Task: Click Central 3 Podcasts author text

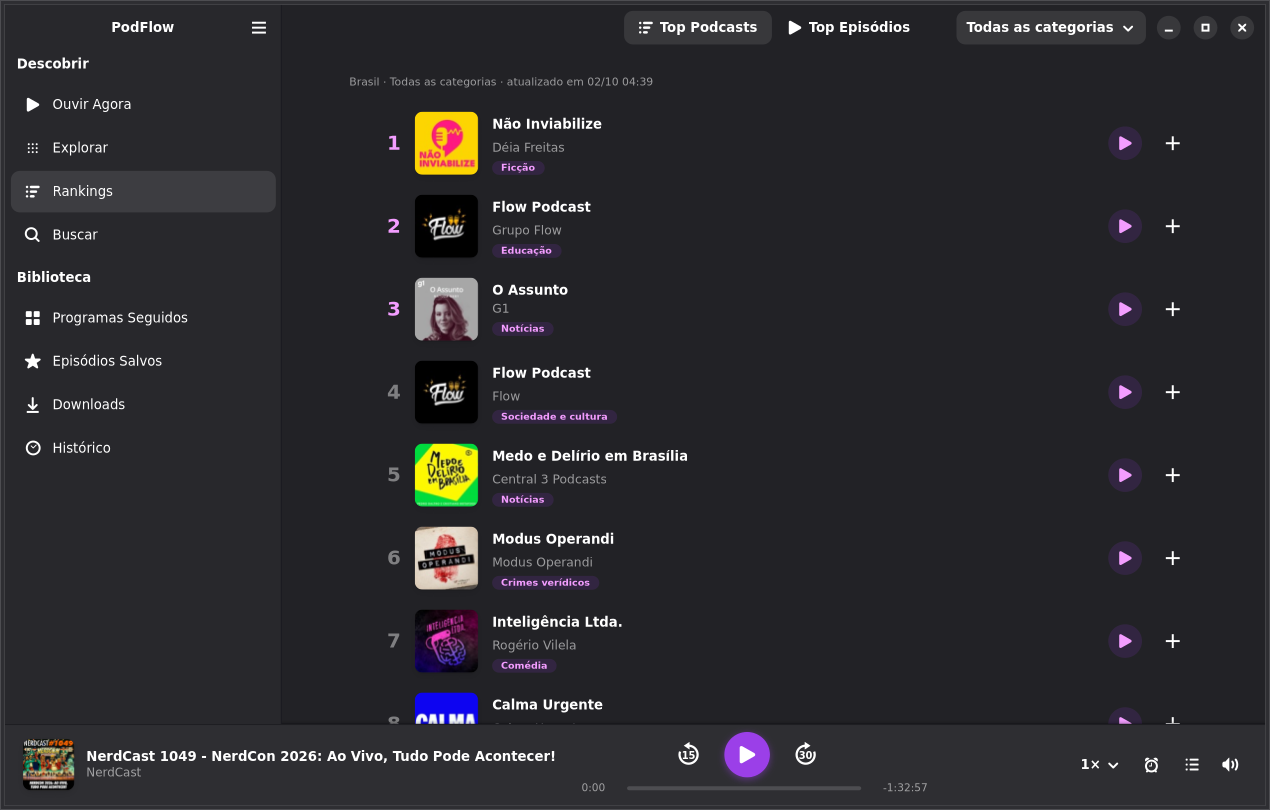Action: [x=549, y=480]
